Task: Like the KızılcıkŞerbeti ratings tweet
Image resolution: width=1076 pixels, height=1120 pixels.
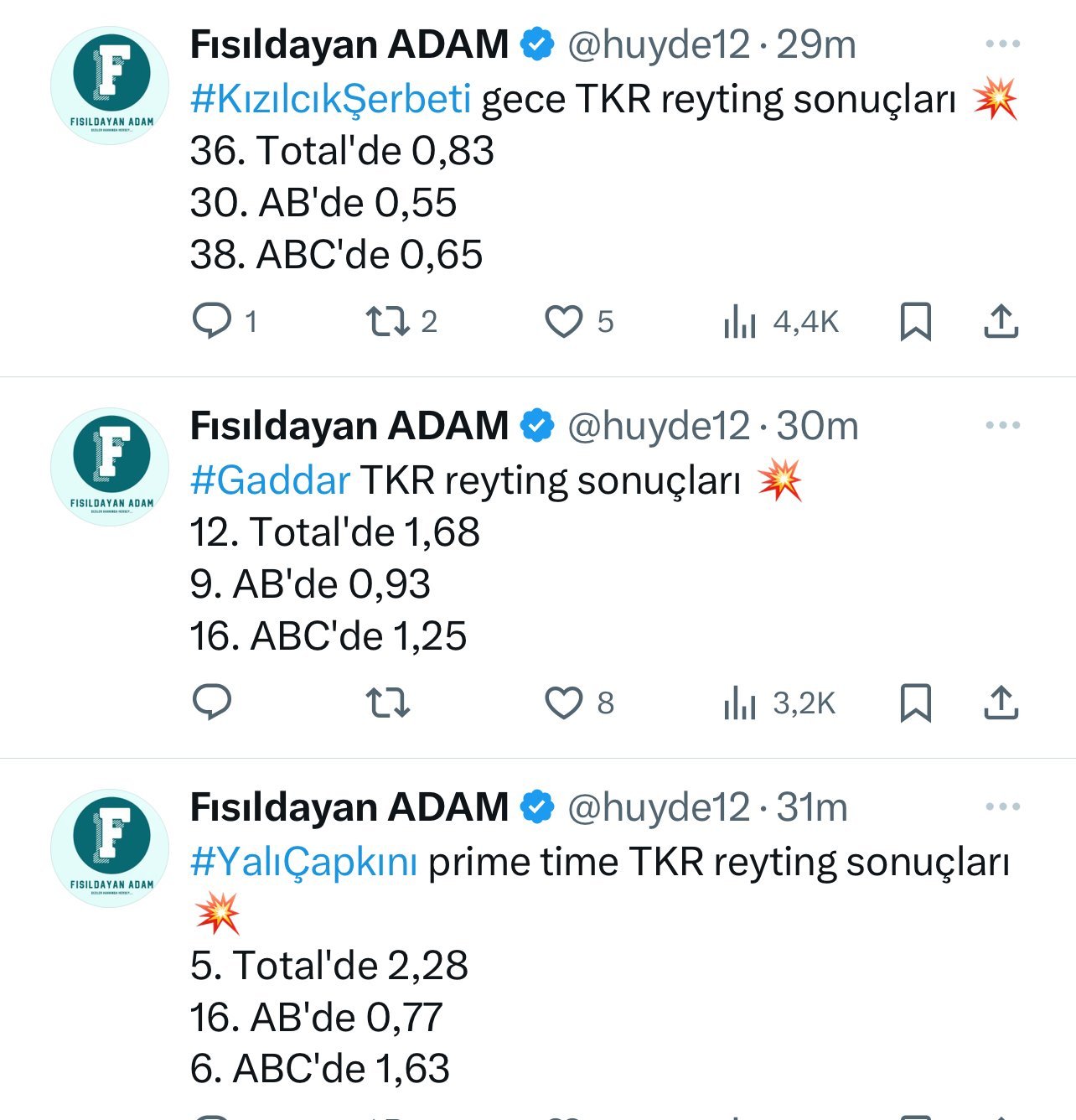Action: coord(564,321)
